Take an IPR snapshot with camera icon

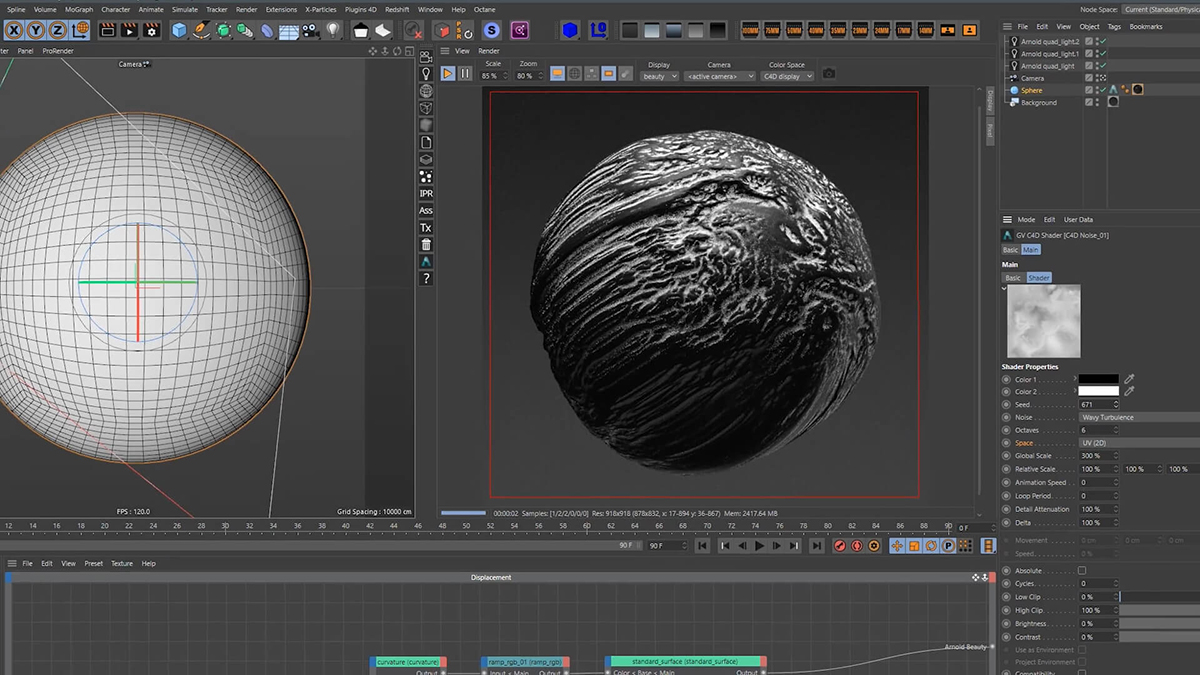point(828,73)
